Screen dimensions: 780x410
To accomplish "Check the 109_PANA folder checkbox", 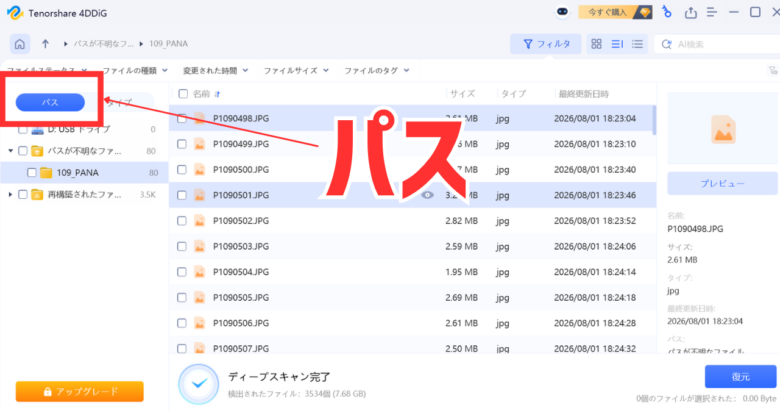I will coord(32,173).
